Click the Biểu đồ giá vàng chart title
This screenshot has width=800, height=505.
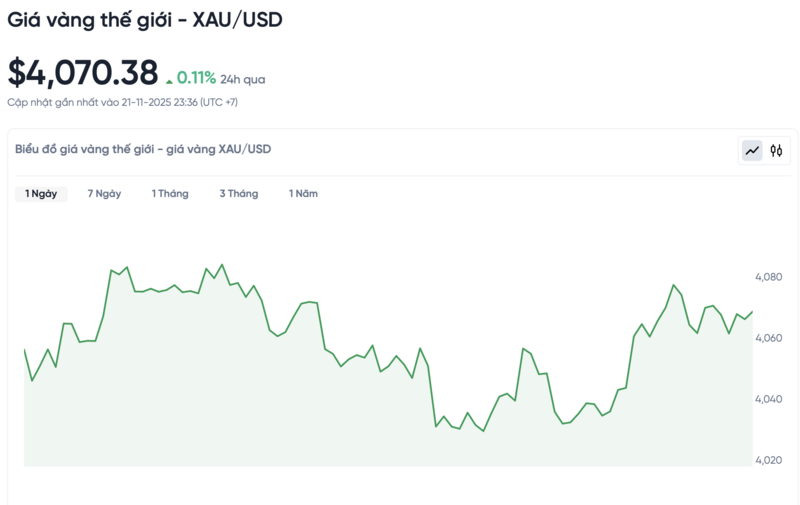point(143,149)
